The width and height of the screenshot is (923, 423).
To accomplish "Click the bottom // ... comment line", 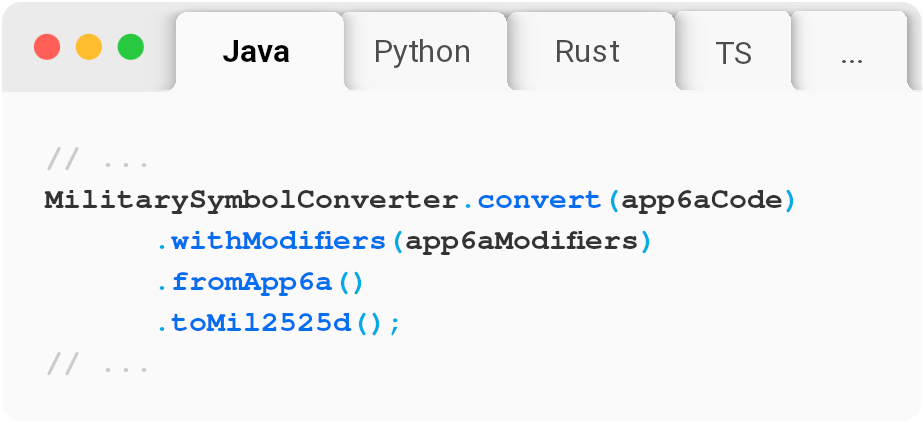I will tap(98, 365).
